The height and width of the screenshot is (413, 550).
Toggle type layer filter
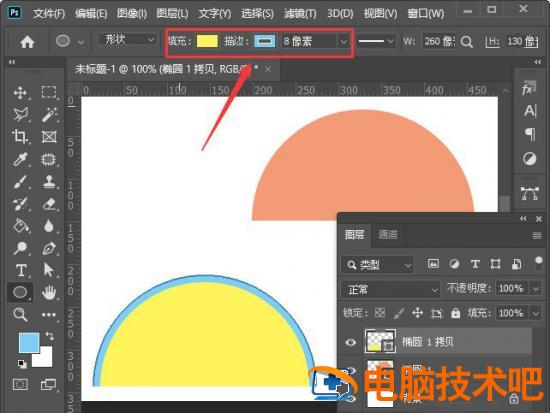coord(475,264)
